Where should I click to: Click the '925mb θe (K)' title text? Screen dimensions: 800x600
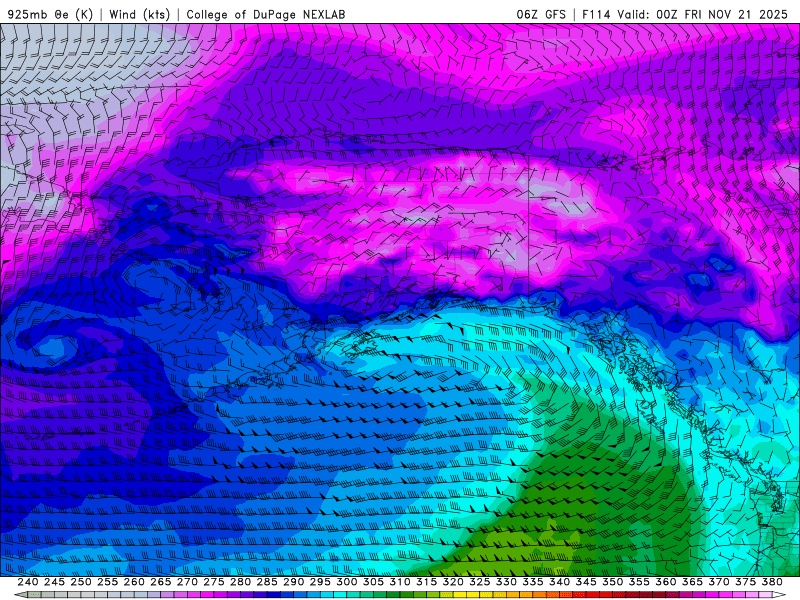coord(50,14)
